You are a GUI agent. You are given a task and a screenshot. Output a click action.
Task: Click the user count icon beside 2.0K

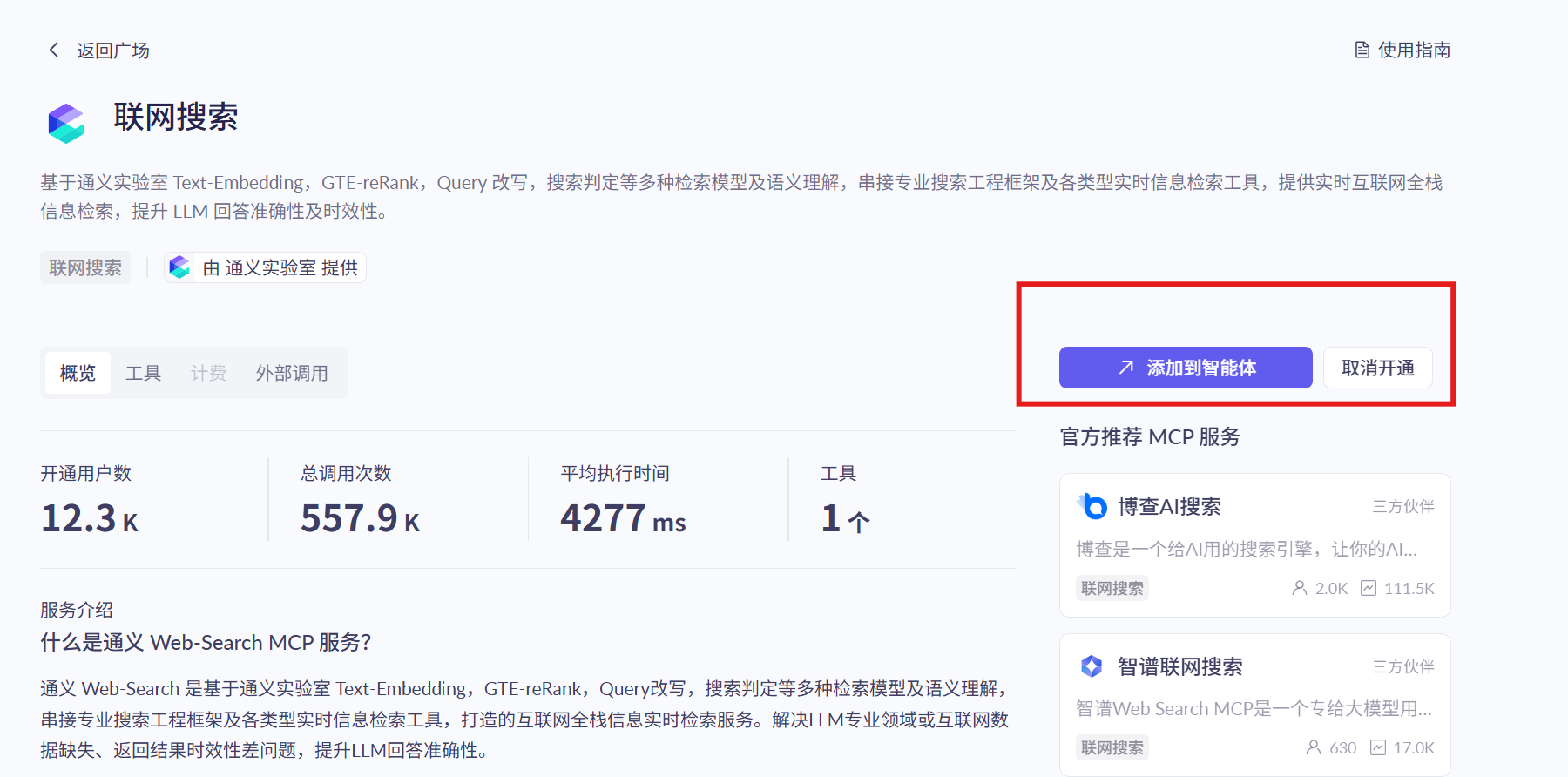[x=1300, y=588]
